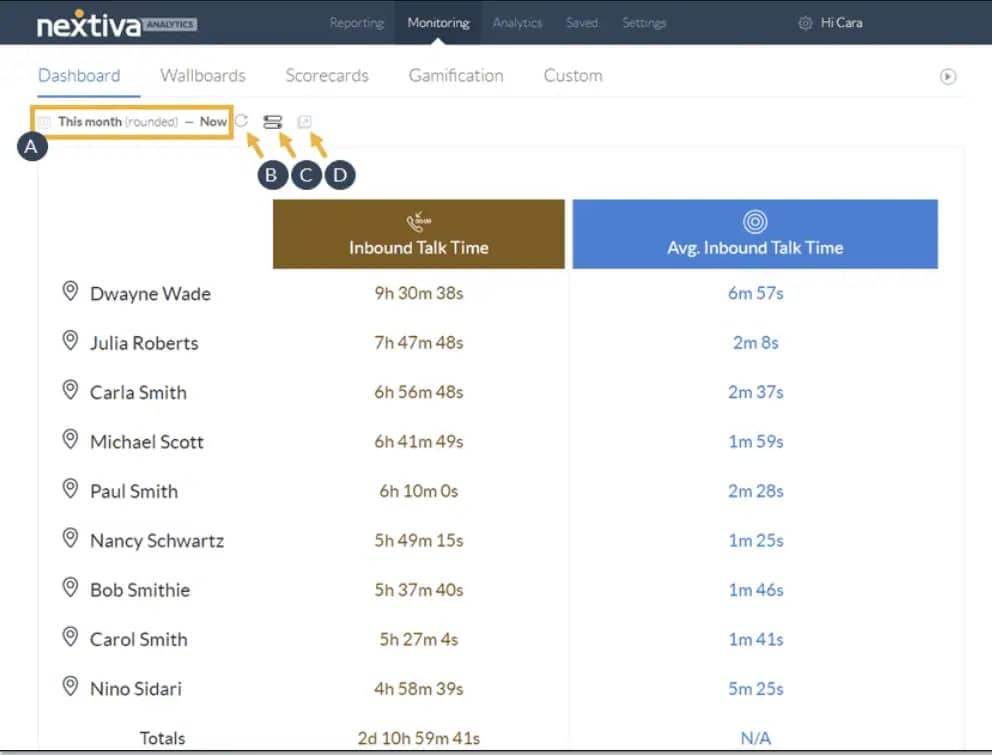
Task: Click the 5m 25s average value
Action: coord(755,688)
